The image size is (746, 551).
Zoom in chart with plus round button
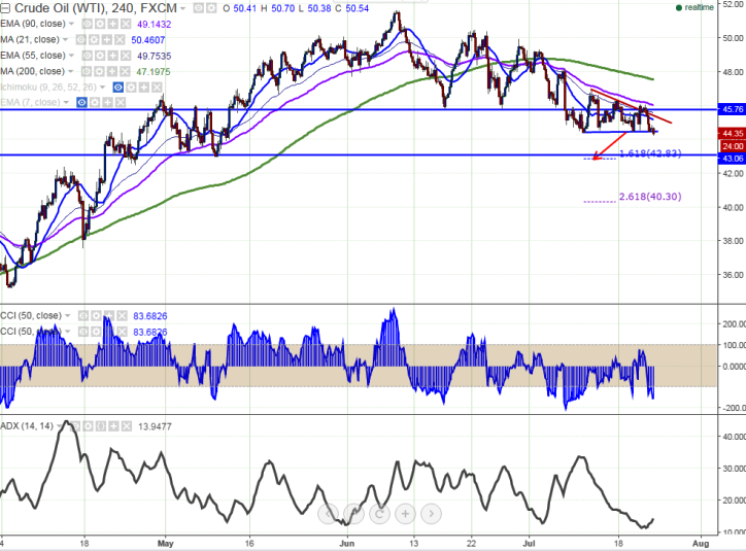point(405,514)
